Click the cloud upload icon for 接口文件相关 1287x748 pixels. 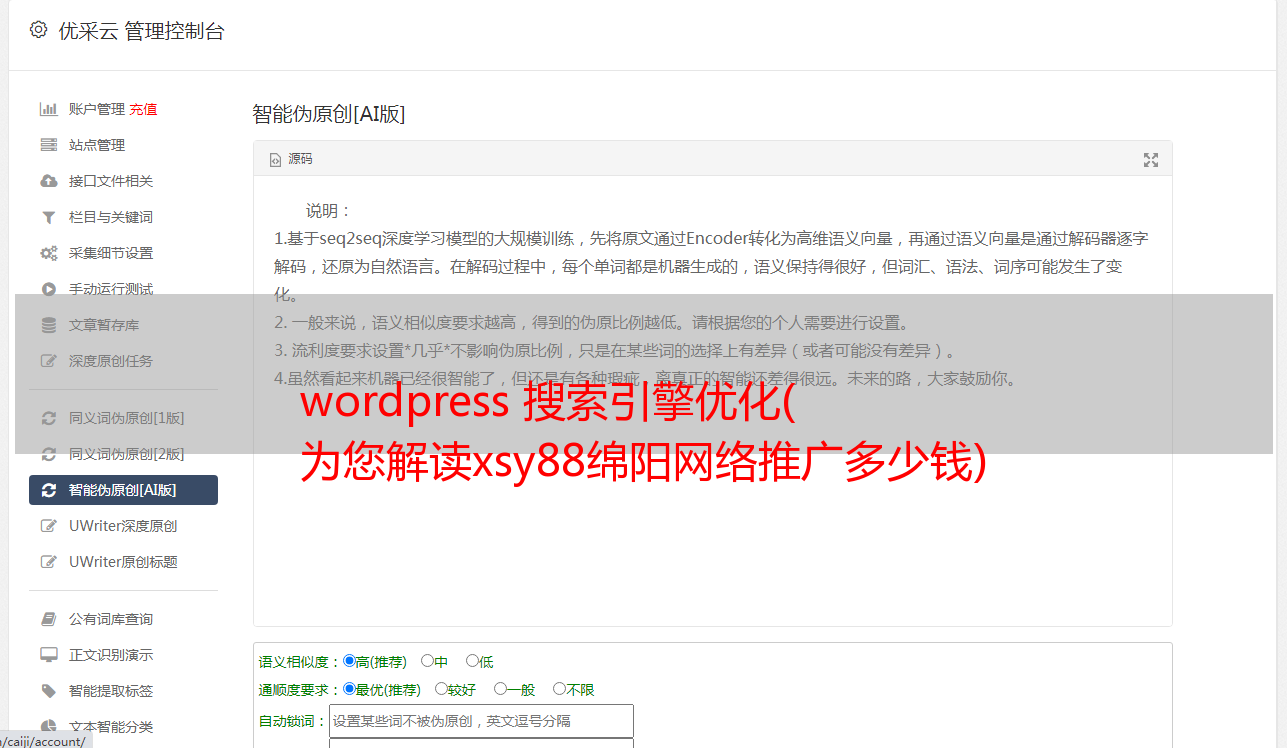click(48, 181)
